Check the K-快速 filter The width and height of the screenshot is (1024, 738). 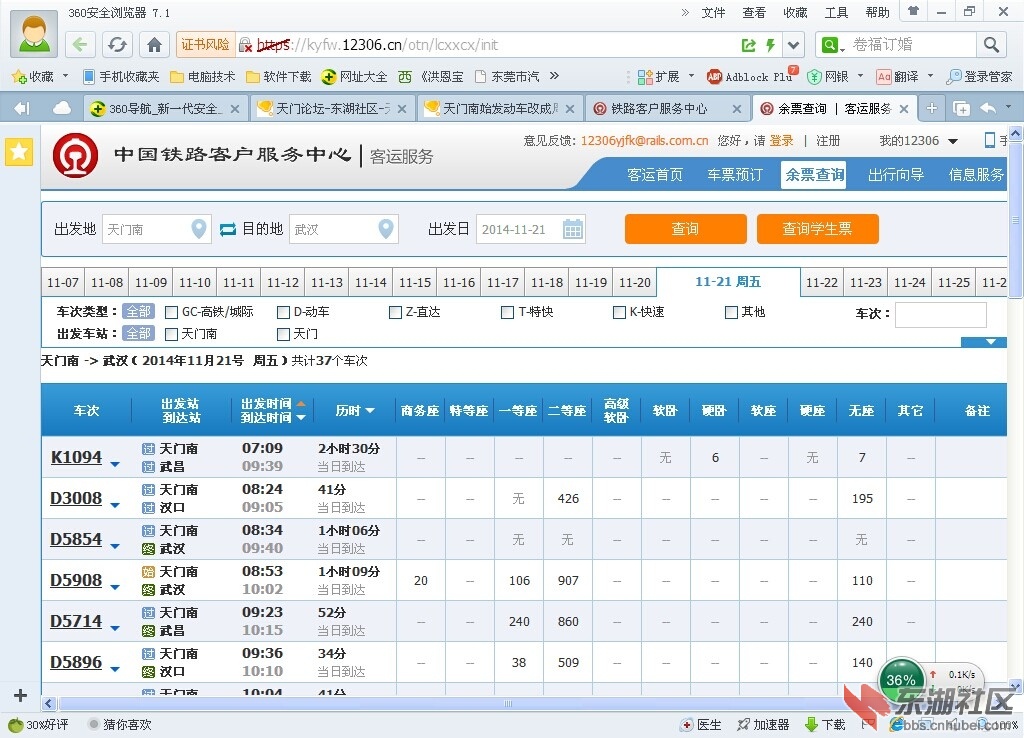point(619,312)
